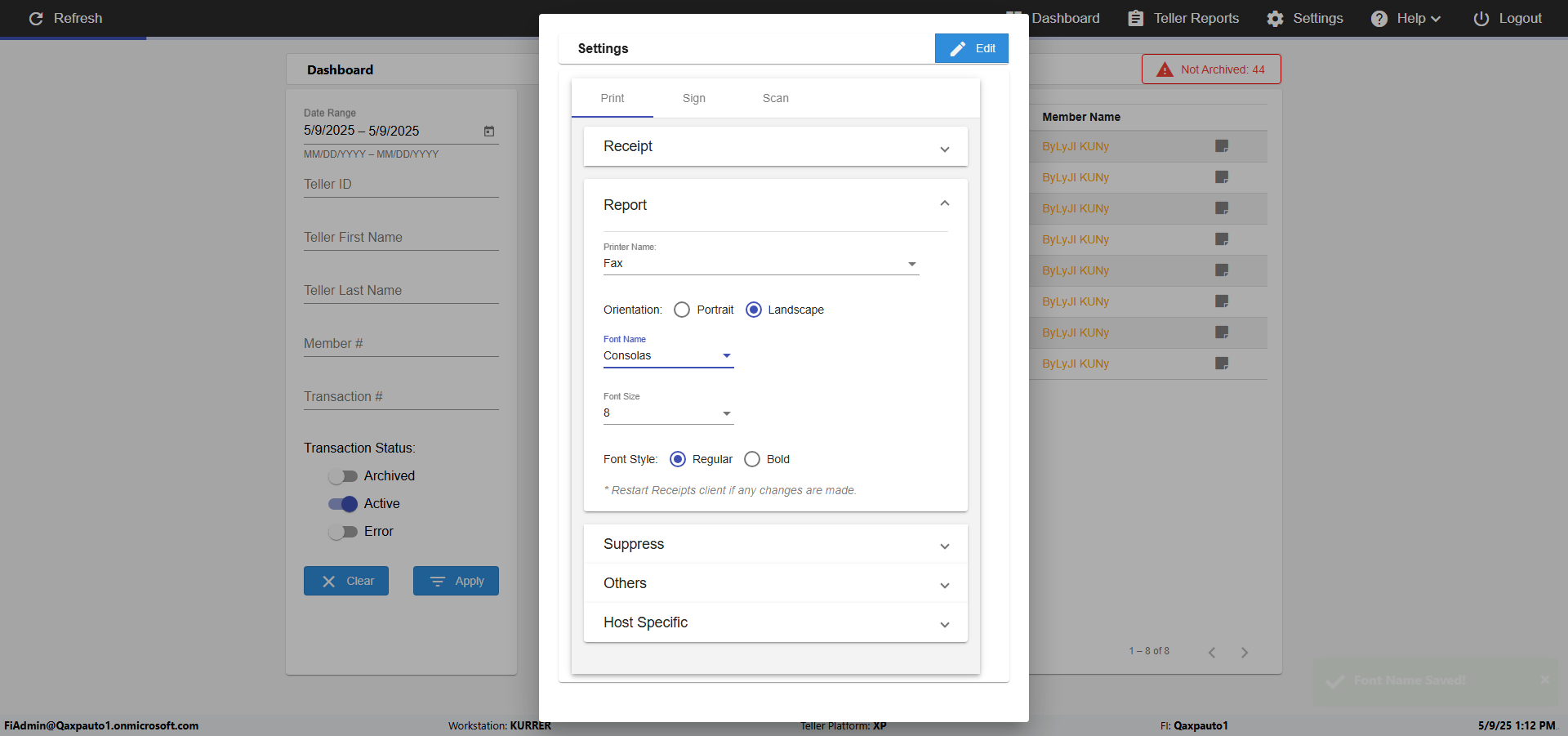Viewport: 1568px width, 736px height.
Task: Switch to the Sign tab
Action: tap(694, 98)
